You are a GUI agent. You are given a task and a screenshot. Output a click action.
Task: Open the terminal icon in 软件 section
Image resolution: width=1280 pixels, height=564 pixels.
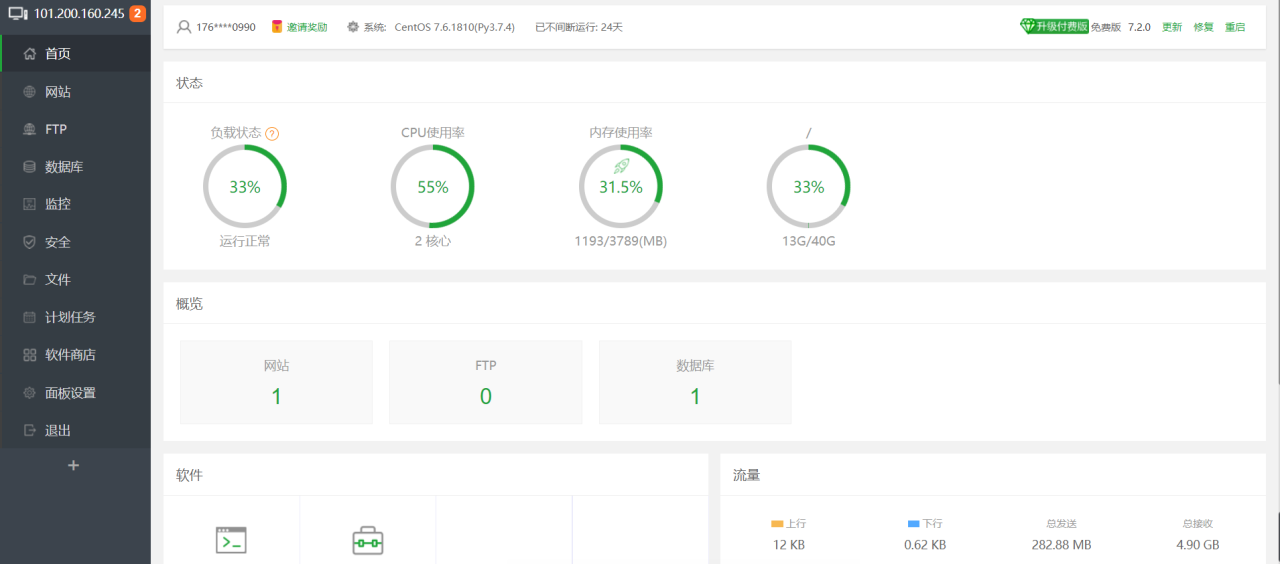pyautogui.click(x=231, y=540)
